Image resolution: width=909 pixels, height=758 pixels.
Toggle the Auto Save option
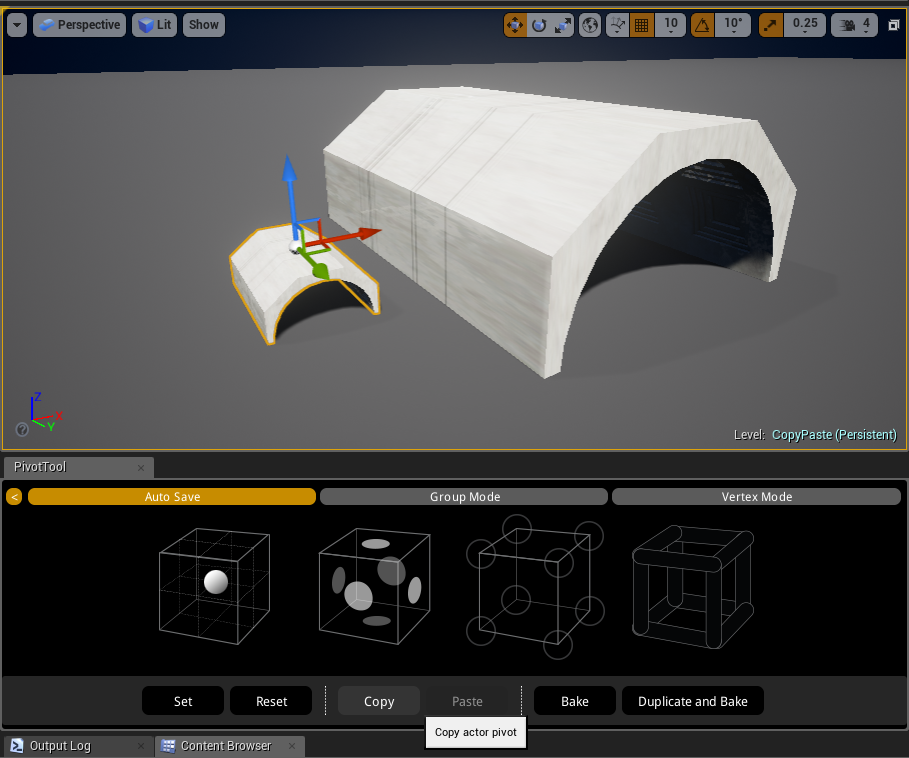tap(172, 497)
